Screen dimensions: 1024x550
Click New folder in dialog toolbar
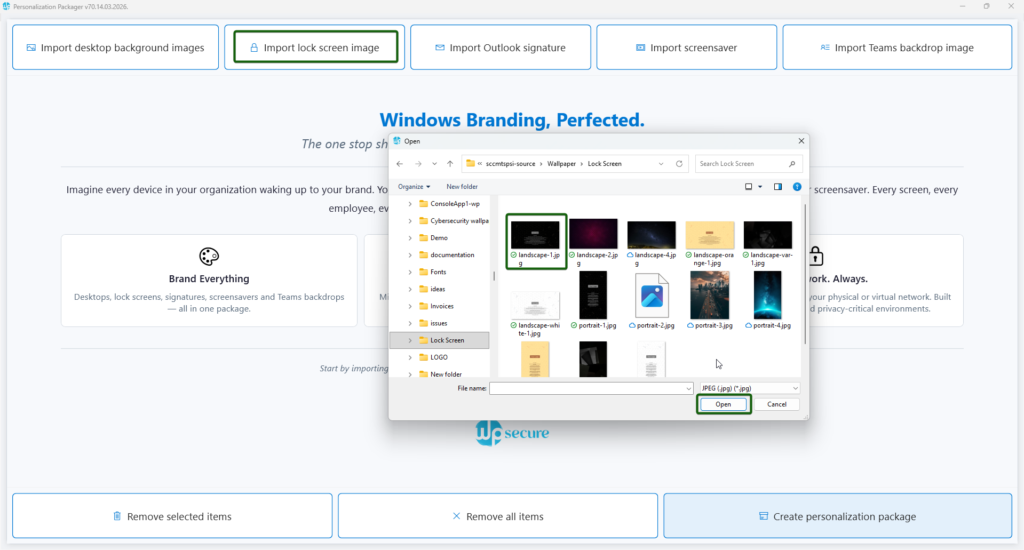tap(462, 186)
